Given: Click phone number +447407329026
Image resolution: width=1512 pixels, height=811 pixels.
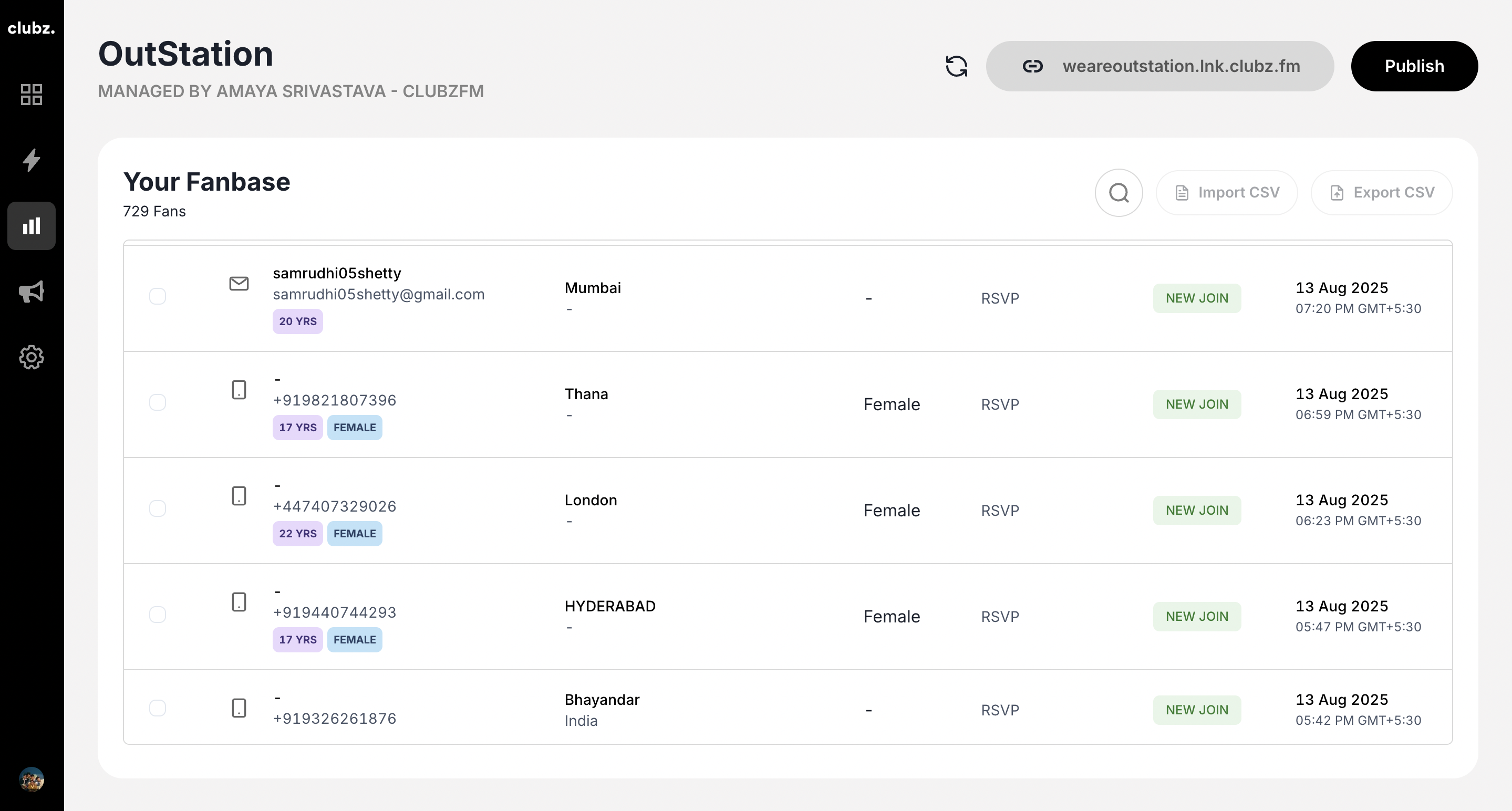Looking at the screenshot, I should click(x=335, y=506).
